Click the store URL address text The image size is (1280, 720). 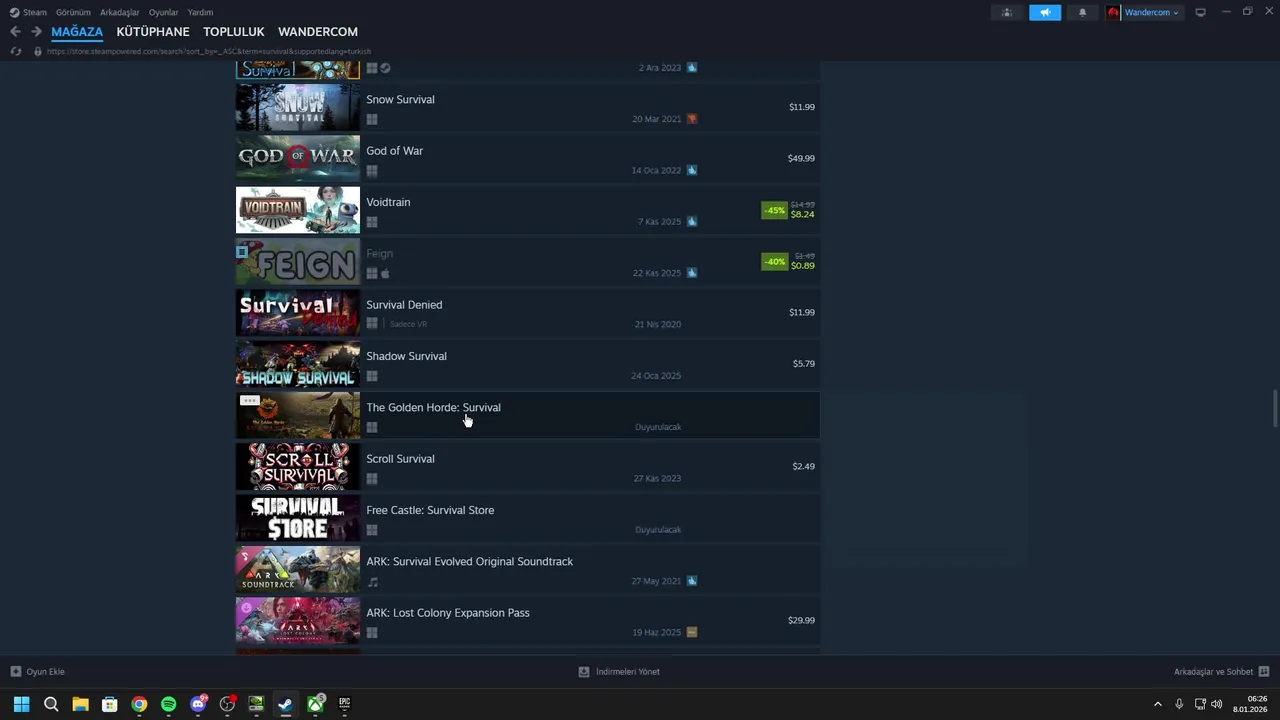point(209,51)
